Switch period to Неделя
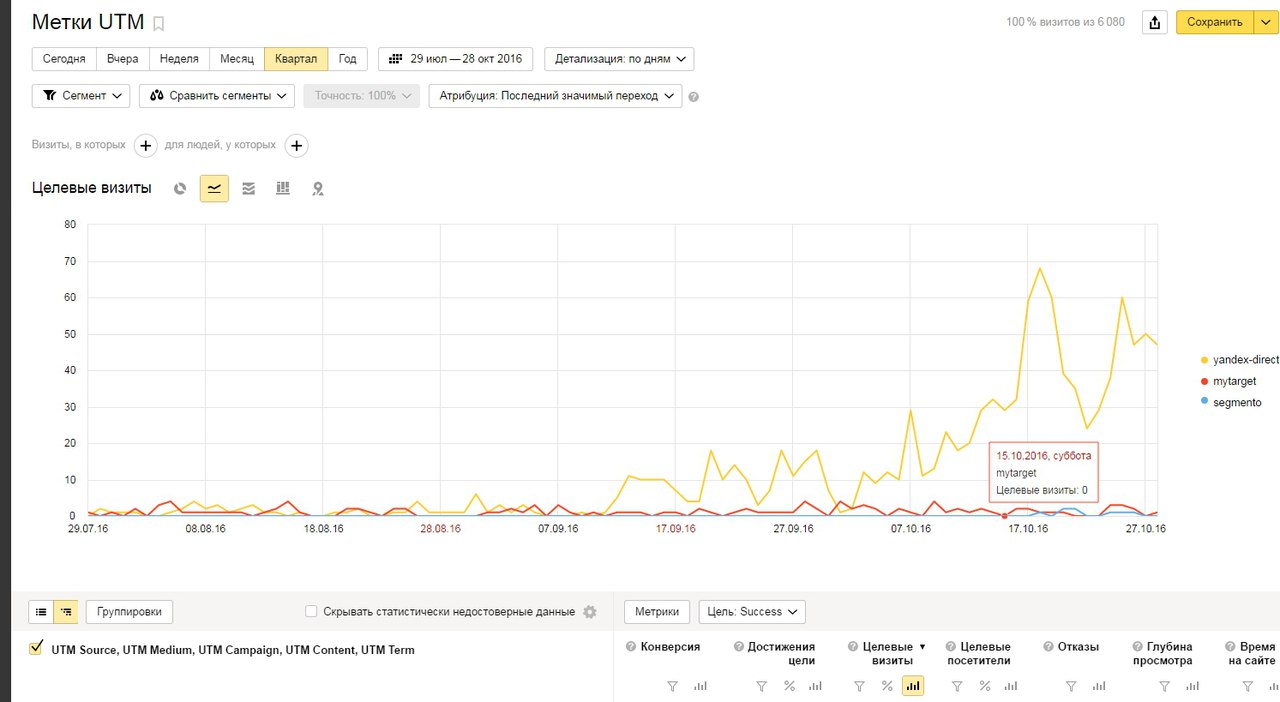The height and width of the screenshot is (702, 1280). [179, 59]
